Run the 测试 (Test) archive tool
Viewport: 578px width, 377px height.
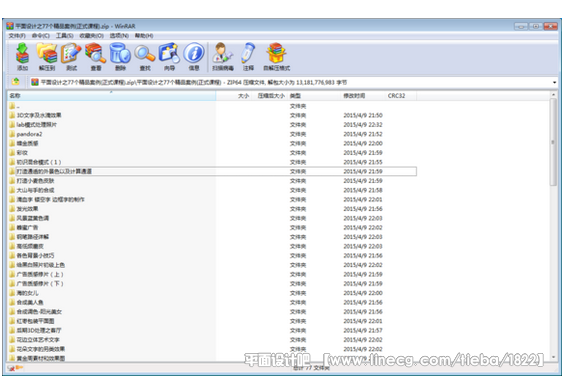coord(71,56)
